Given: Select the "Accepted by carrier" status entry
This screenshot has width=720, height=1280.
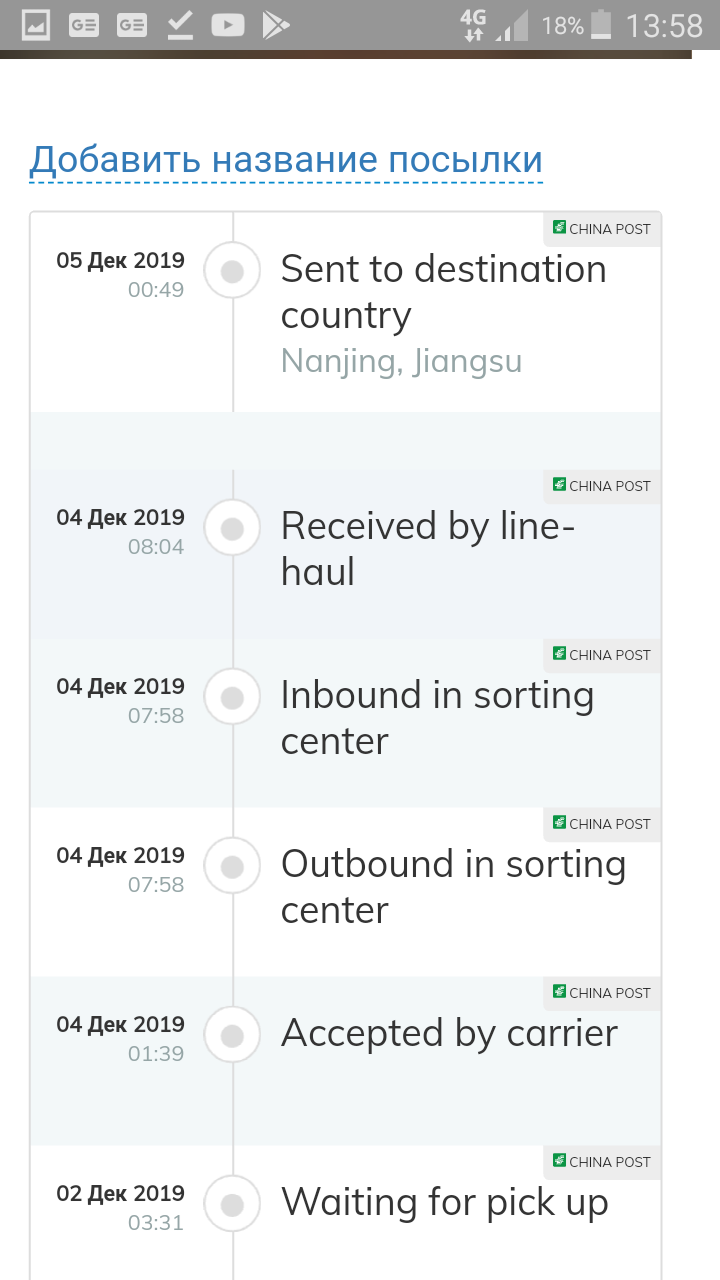Looking at the screenshot, I should click(449, 1033).
